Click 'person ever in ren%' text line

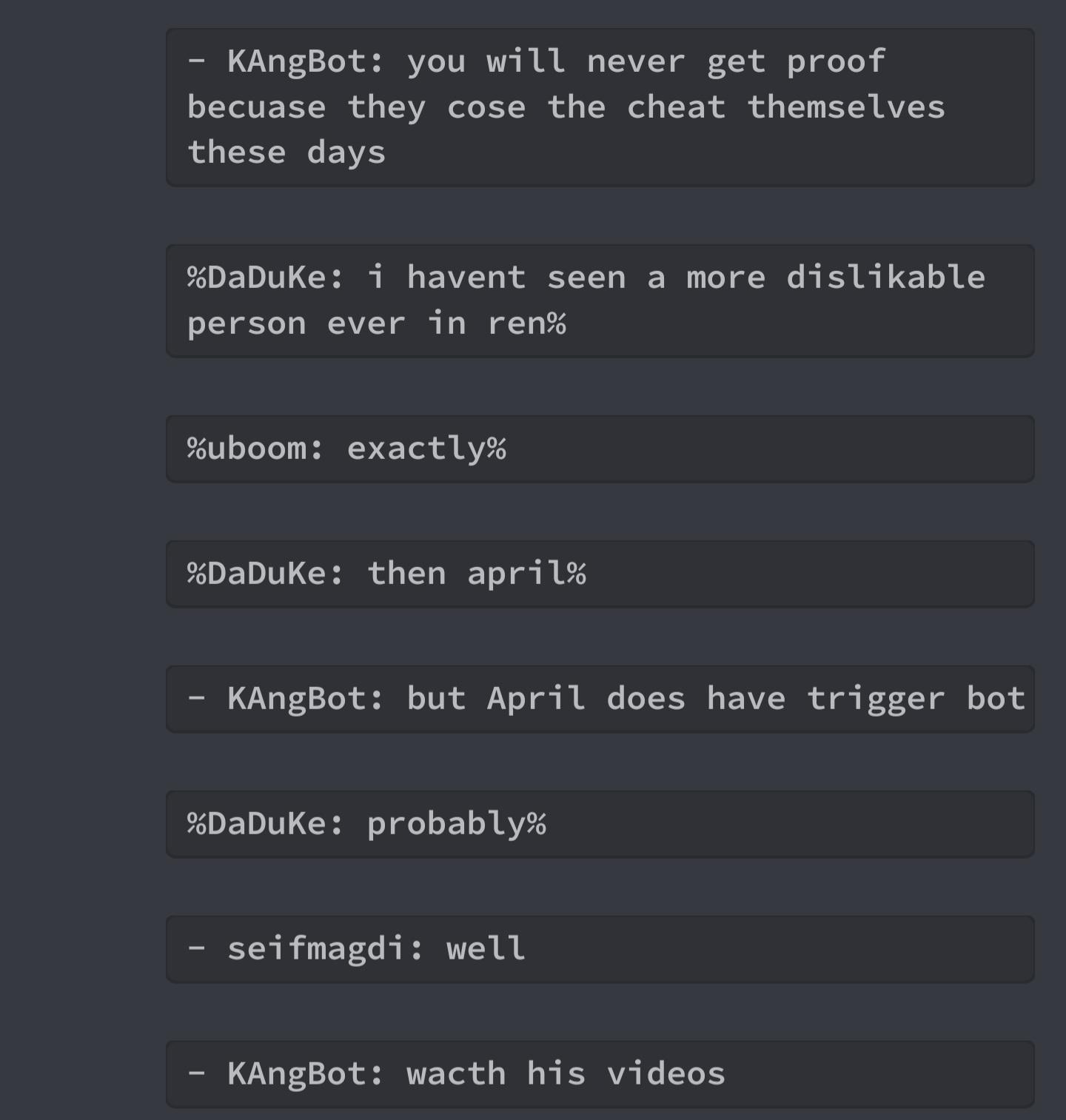[377, 323]
